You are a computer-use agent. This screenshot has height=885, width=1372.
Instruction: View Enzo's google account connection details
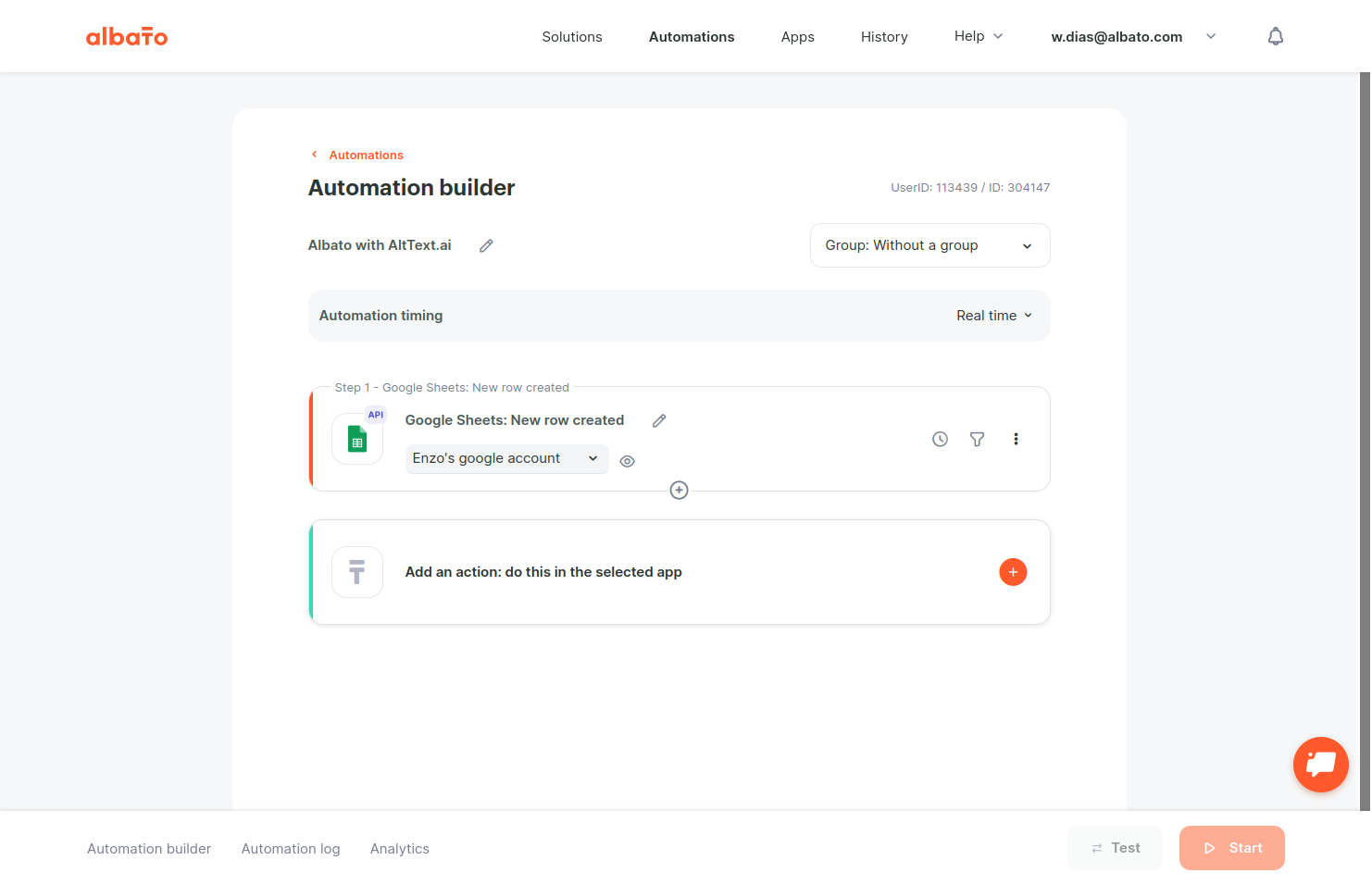pos(627,461)
